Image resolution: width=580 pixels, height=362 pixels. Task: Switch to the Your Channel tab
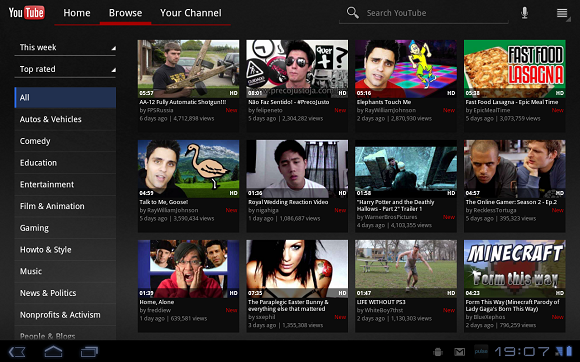[x=191, y=13]
